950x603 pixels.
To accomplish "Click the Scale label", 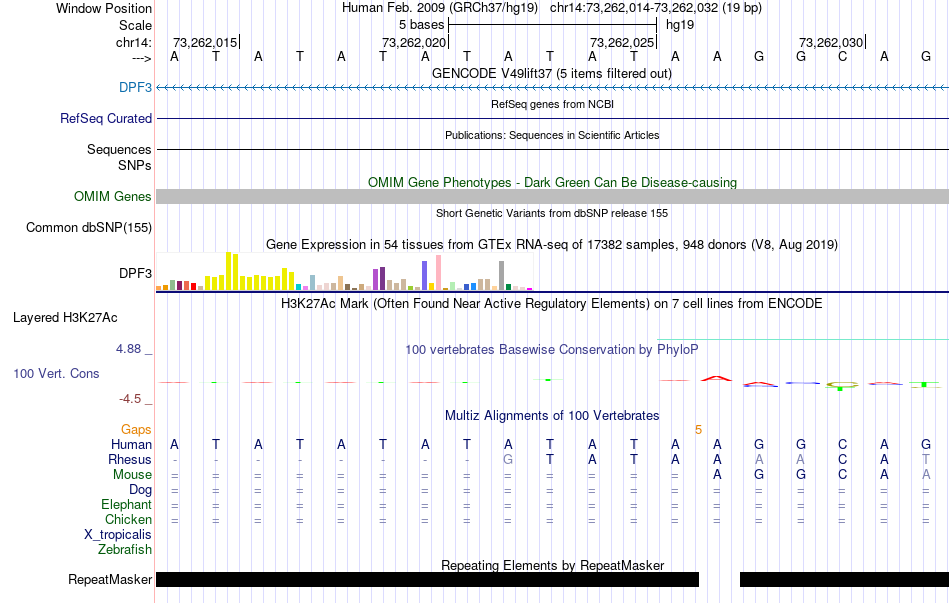I will click(135, 25).
